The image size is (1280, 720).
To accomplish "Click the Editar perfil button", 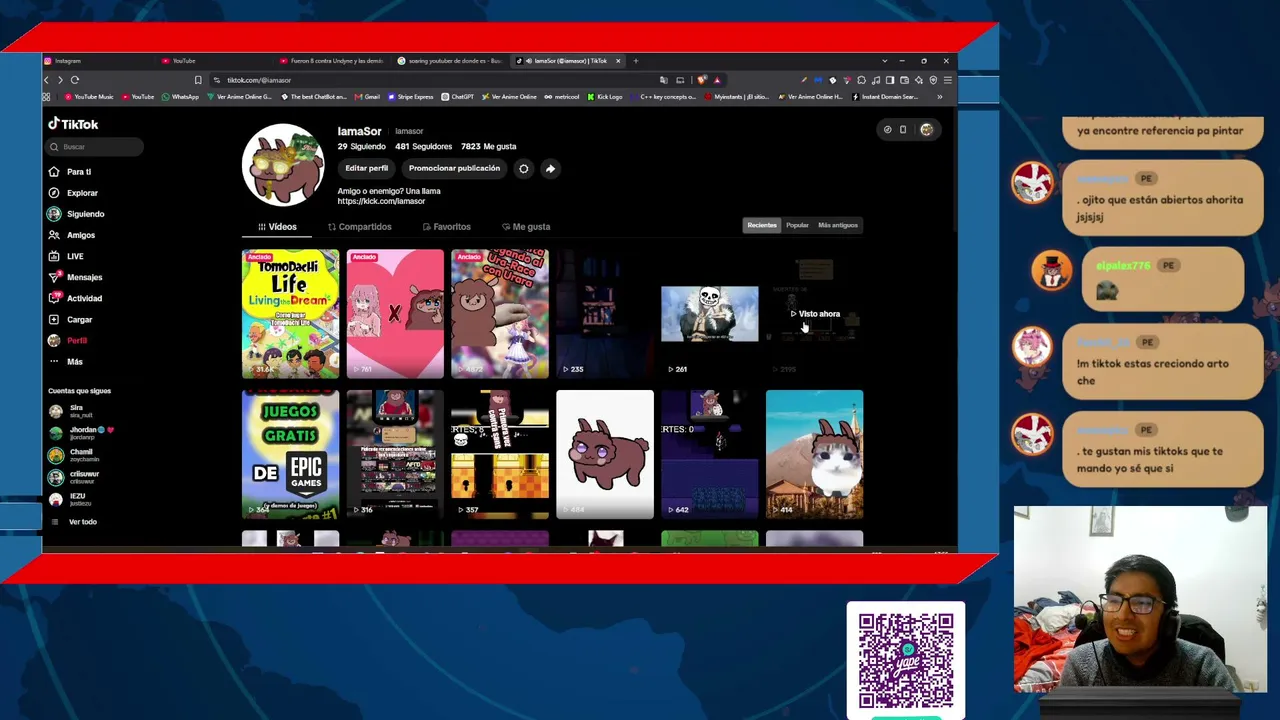I will (366, 168).
